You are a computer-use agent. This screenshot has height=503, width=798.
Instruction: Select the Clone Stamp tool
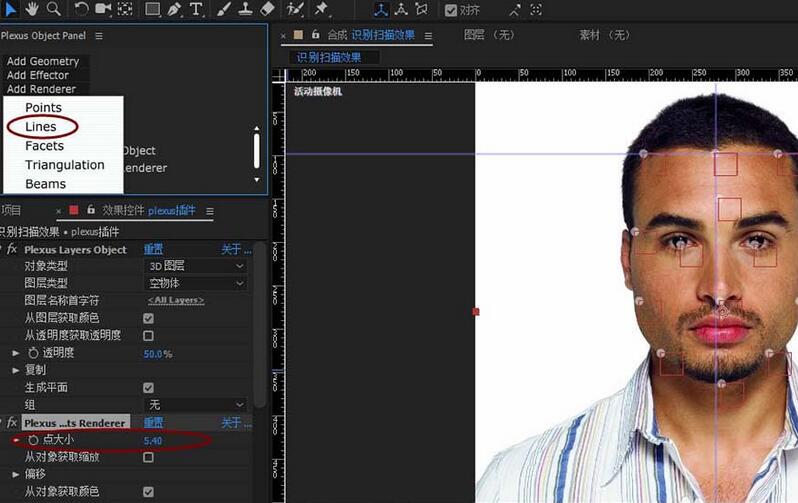click(x=245, y=10)
